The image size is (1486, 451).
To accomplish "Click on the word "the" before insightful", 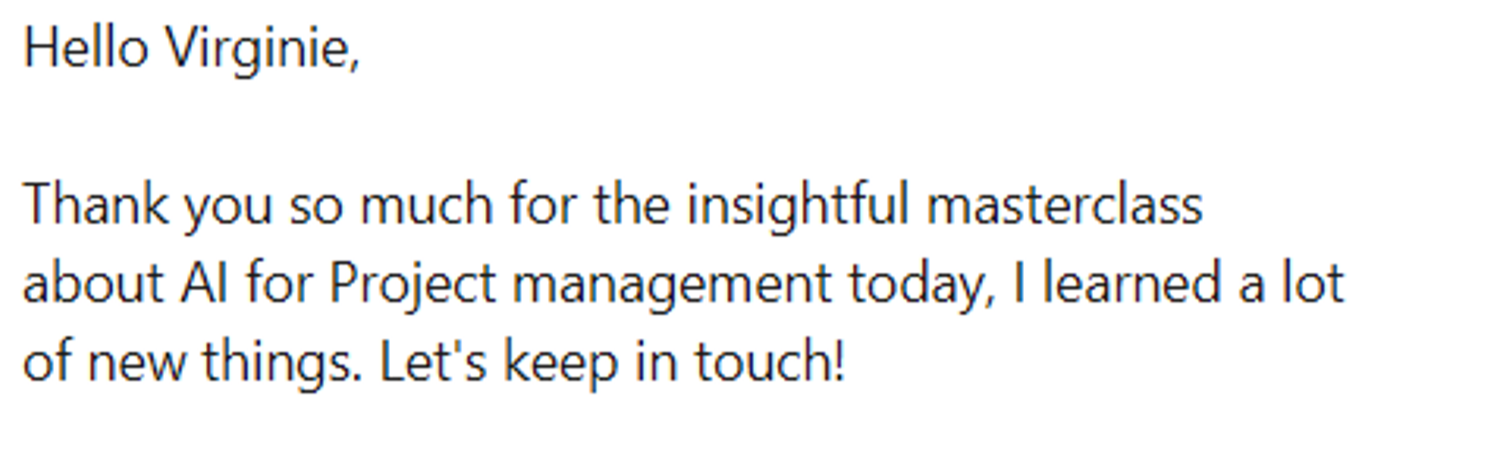I will click(631, 205).
